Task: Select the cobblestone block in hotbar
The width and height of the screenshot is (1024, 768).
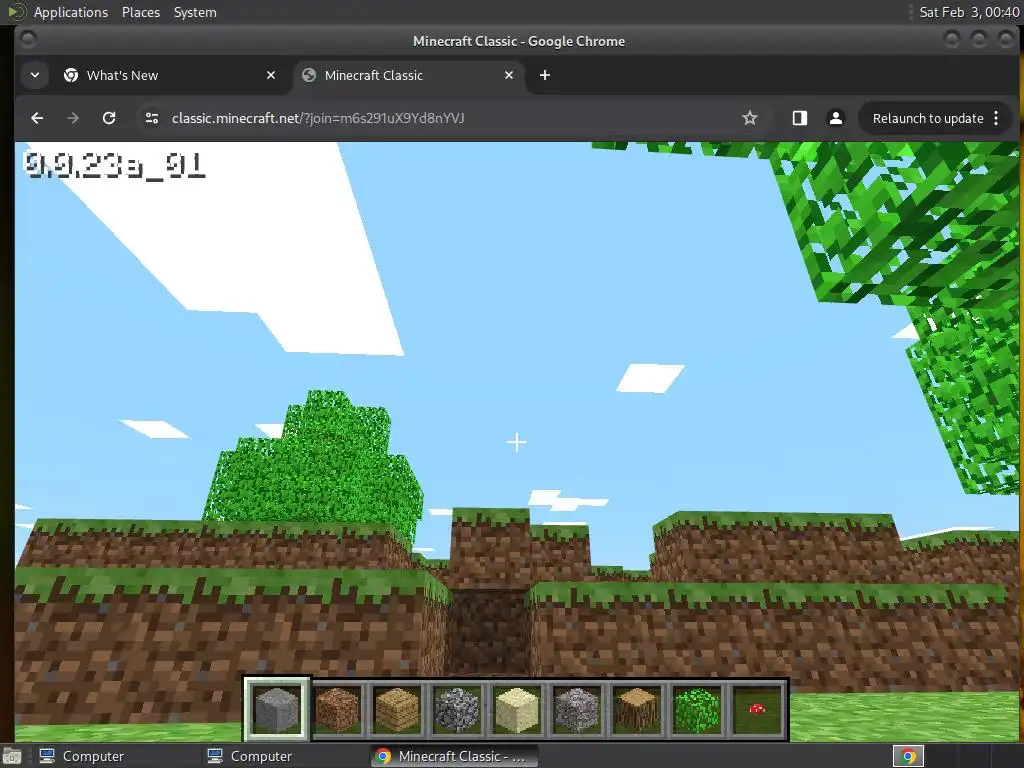Action: coord(457,709)
